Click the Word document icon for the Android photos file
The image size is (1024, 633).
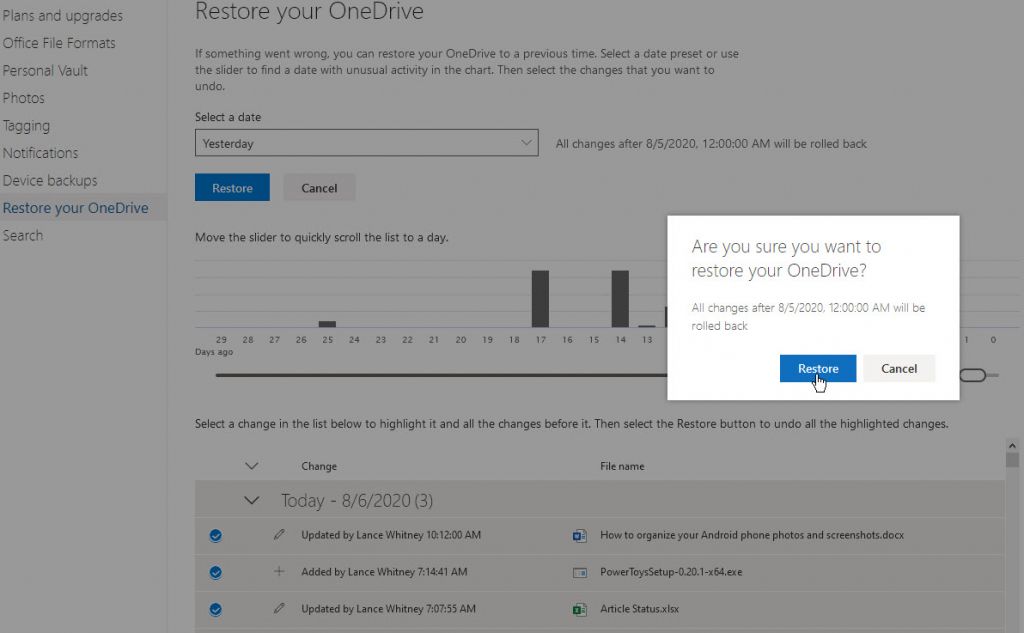pos(580,535)
